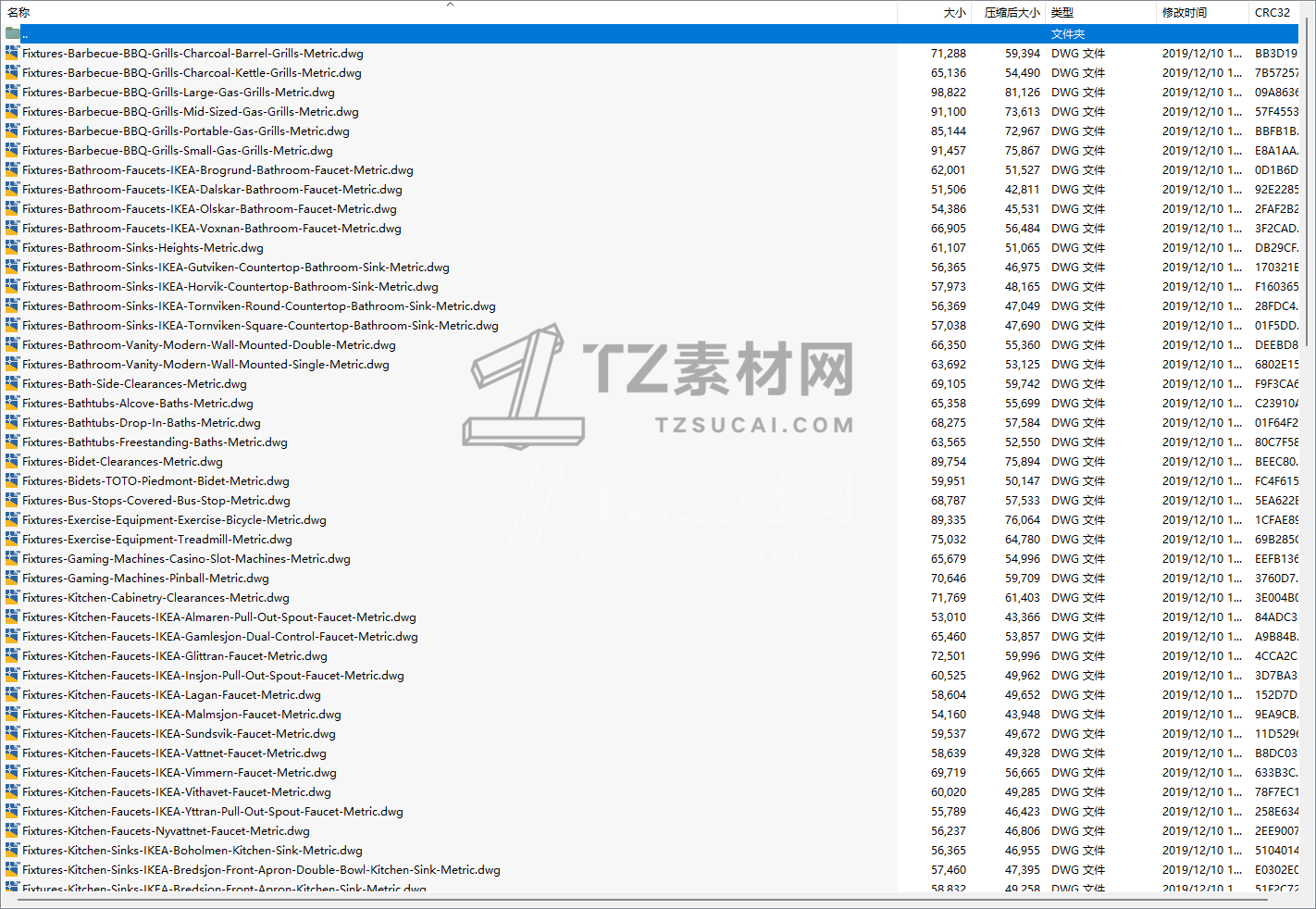Screen dimensions: 1316x909
Task: Select the file name Fixtures-Kitchen-Faucets-IKEA-Lagan-Faucet-Metric.dwg
Action: [x=172, y=694]
